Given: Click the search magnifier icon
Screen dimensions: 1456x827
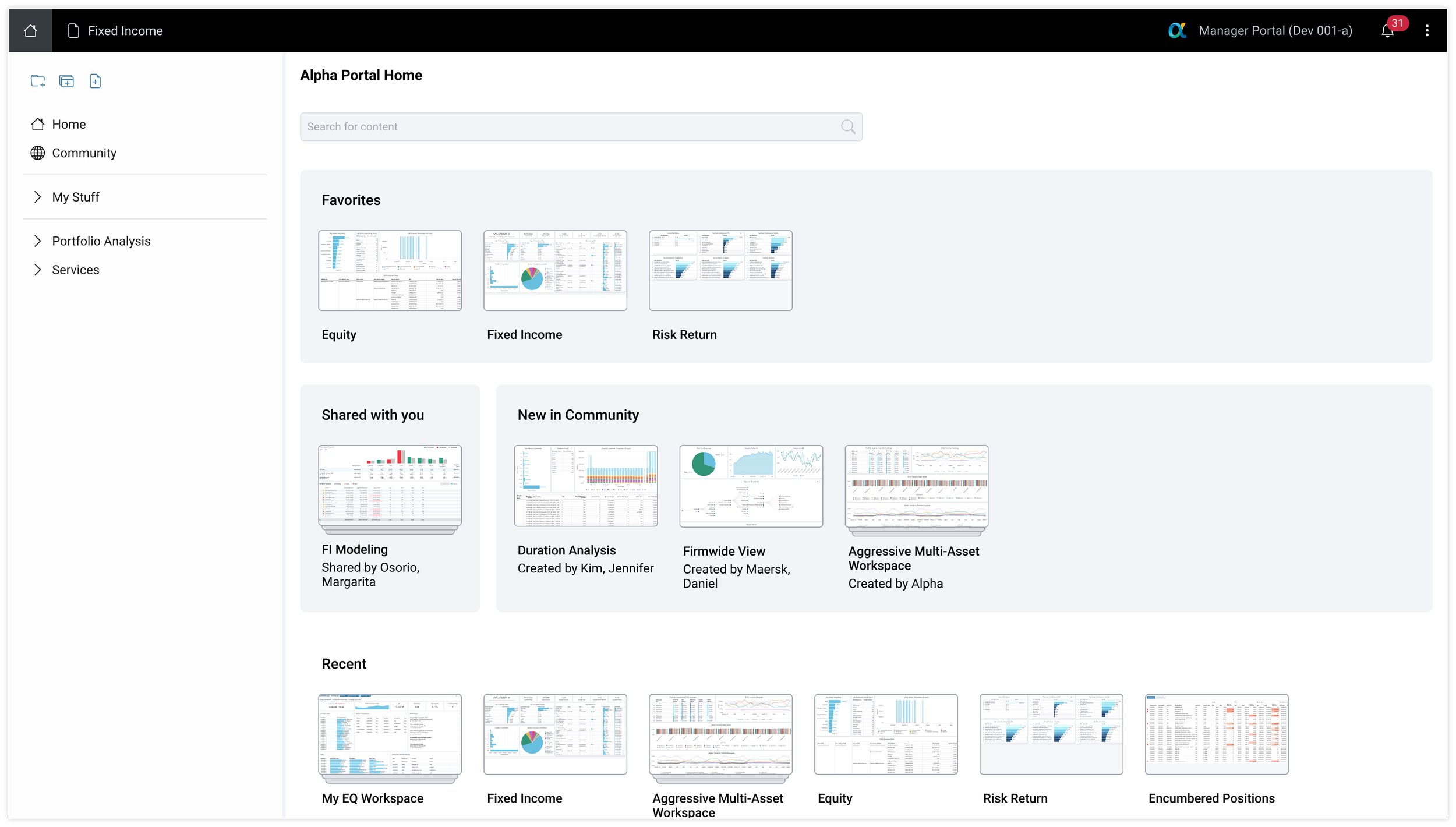Looking at the screenshot, I should click(848, 127).
